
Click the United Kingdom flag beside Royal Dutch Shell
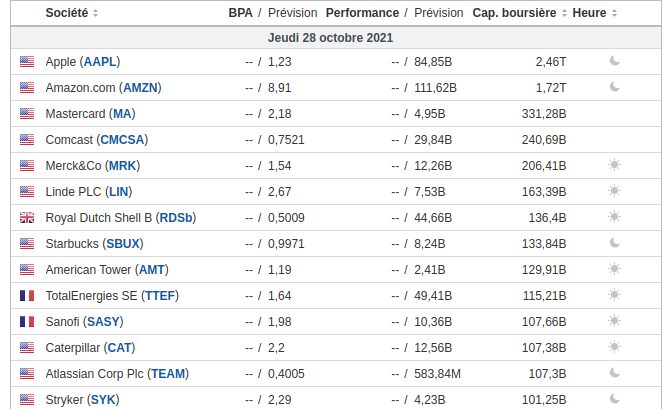pyautogui.click(x=27, y=217)
